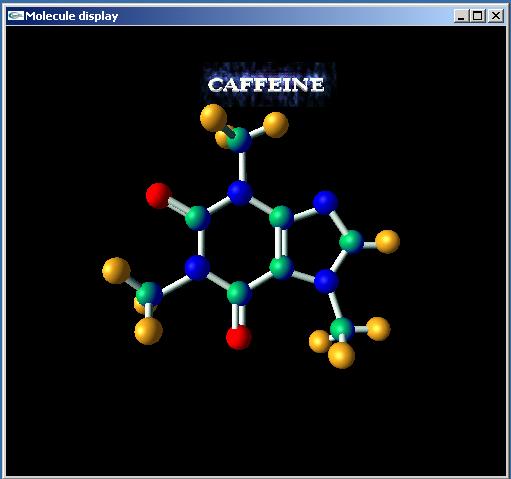Select the blue nitrogen atom at left
Viewport: 511px width, 479px height.
(x=197, y=268)
